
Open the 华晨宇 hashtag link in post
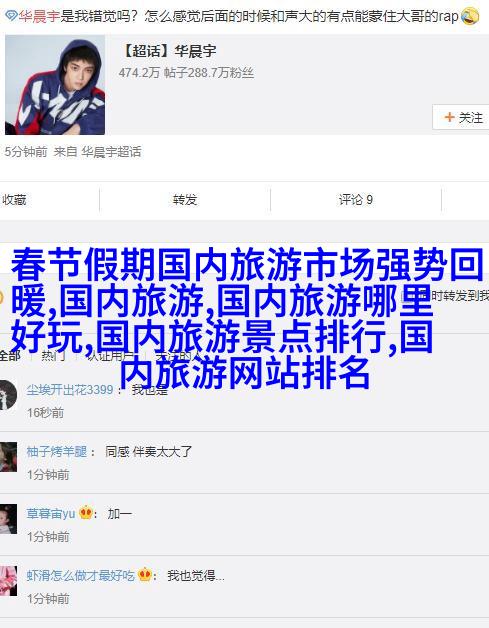pos(39,16)
